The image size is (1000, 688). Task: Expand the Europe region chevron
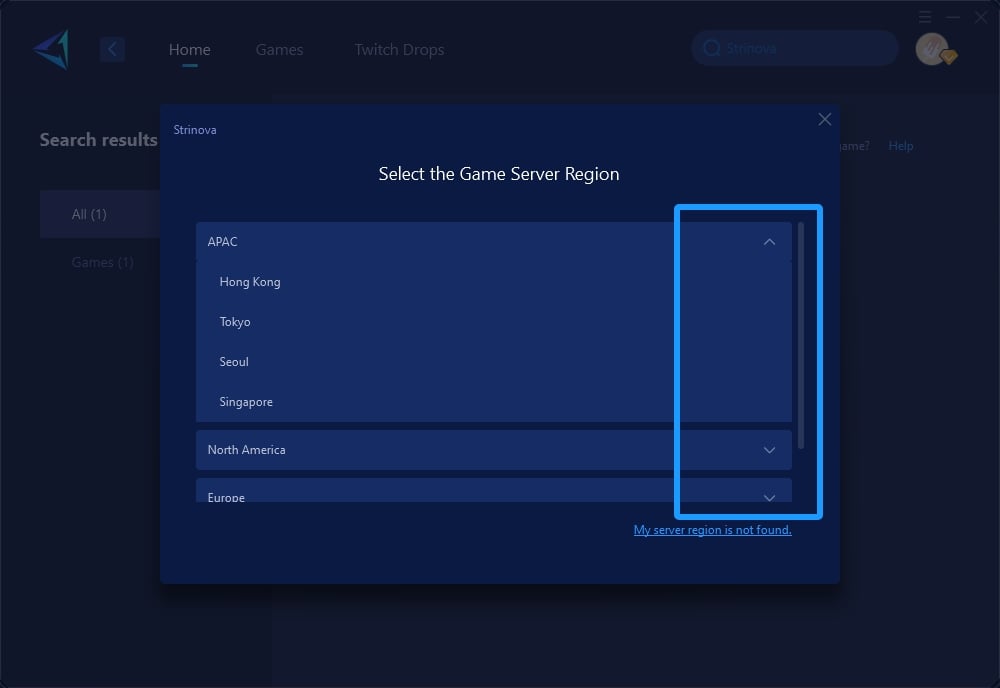click(770, 497)
